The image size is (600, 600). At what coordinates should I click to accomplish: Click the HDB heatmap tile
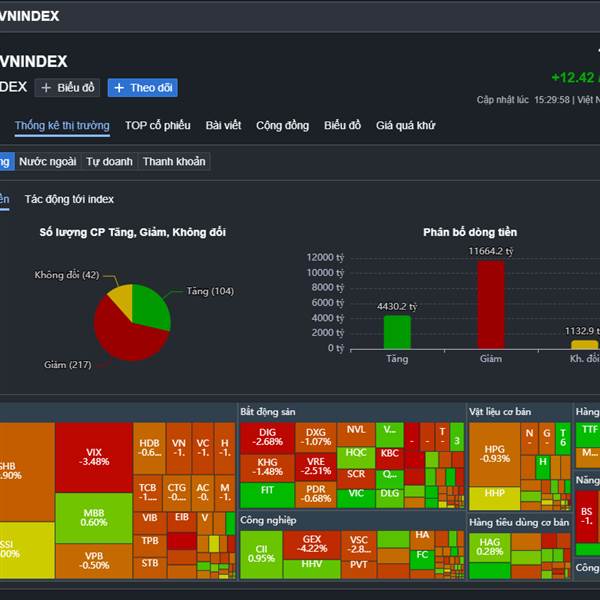pos(149,448)
